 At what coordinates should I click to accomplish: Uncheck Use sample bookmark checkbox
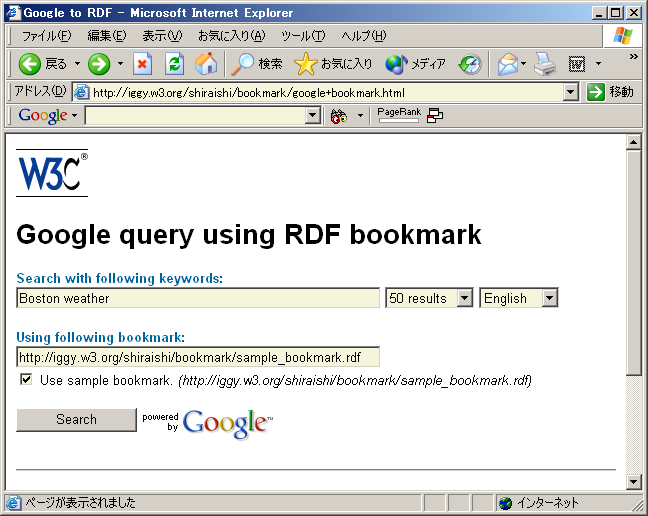click(x=26, y=380)
